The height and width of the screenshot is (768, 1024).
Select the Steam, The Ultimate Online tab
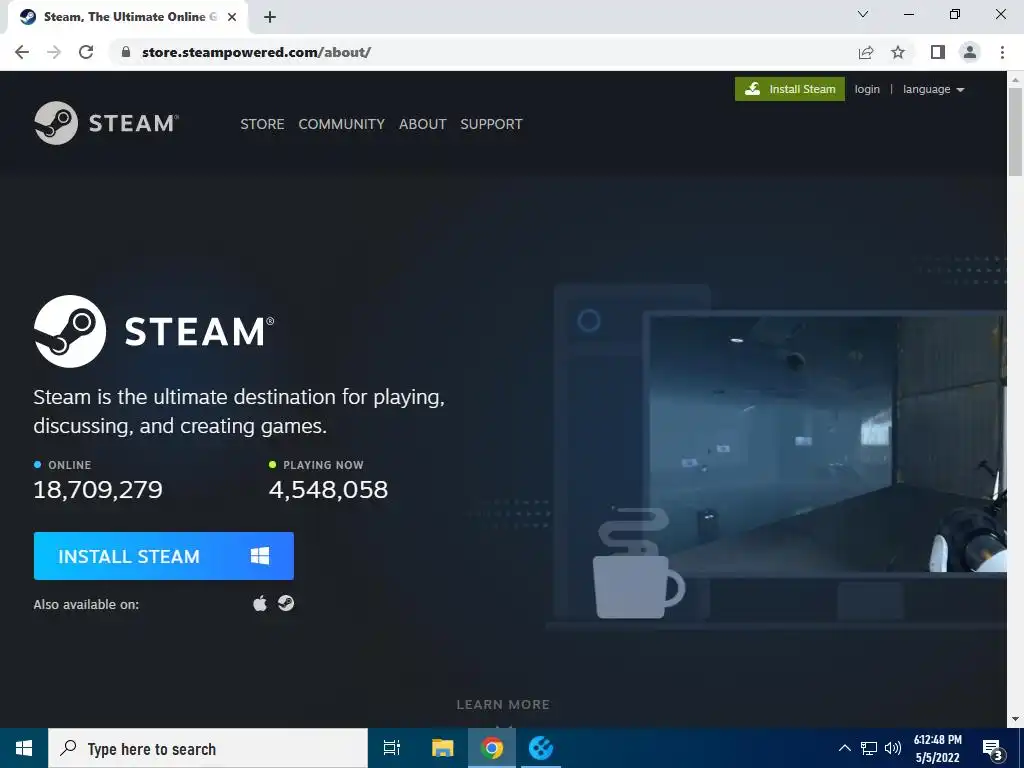click(x=128, y=17)
